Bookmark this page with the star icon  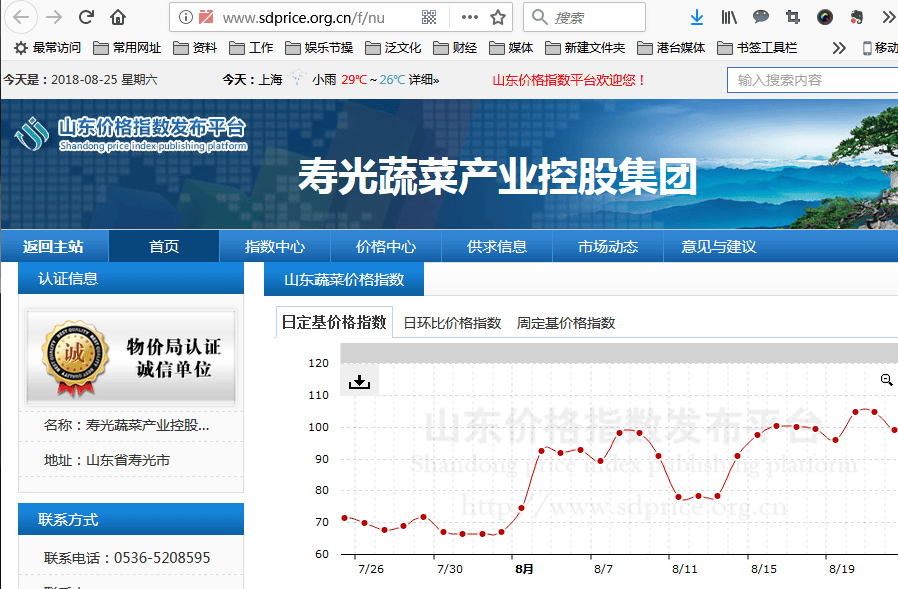(498, 17)
